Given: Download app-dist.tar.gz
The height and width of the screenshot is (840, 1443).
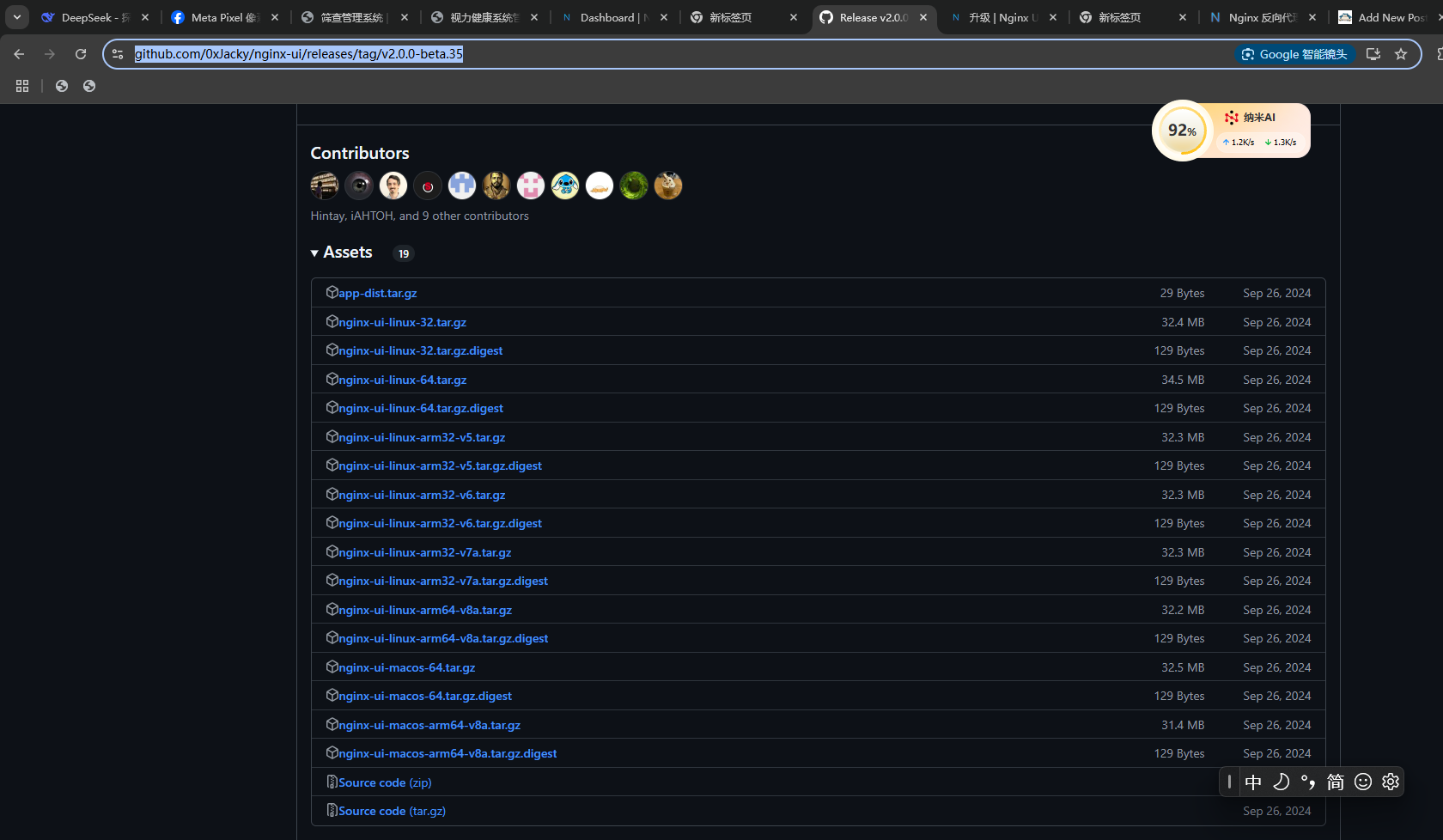Looking at the screenshot, I should (377, 293).
